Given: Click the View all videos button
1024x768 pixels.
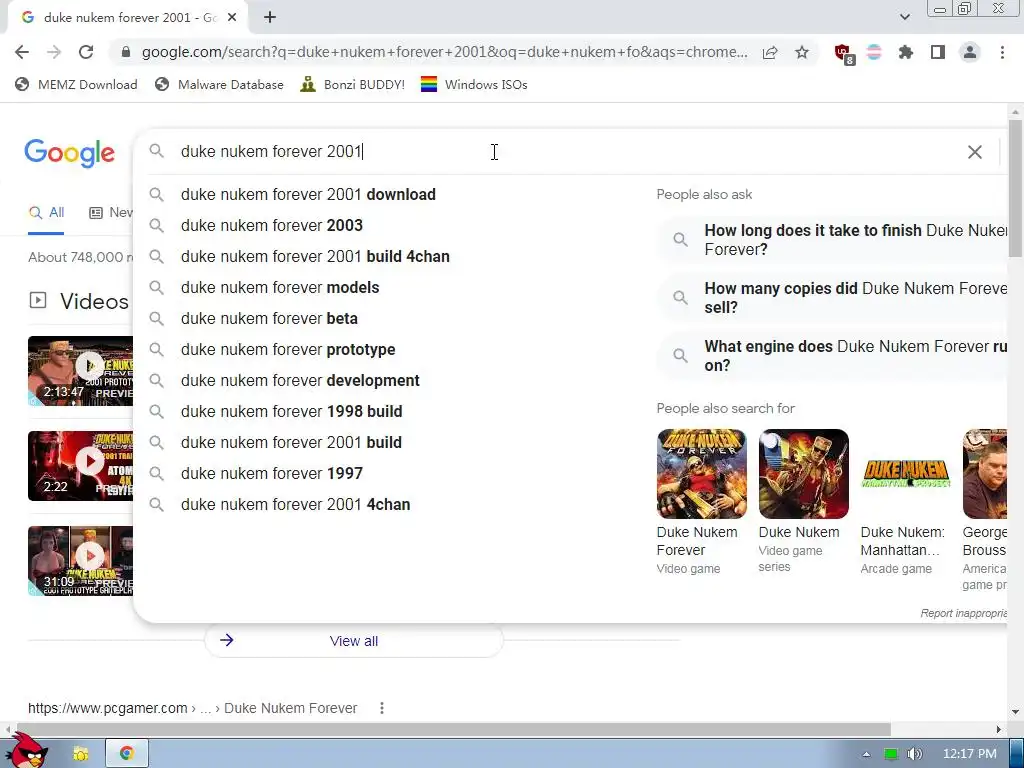Looking at the screenshot, I should 354,641.
